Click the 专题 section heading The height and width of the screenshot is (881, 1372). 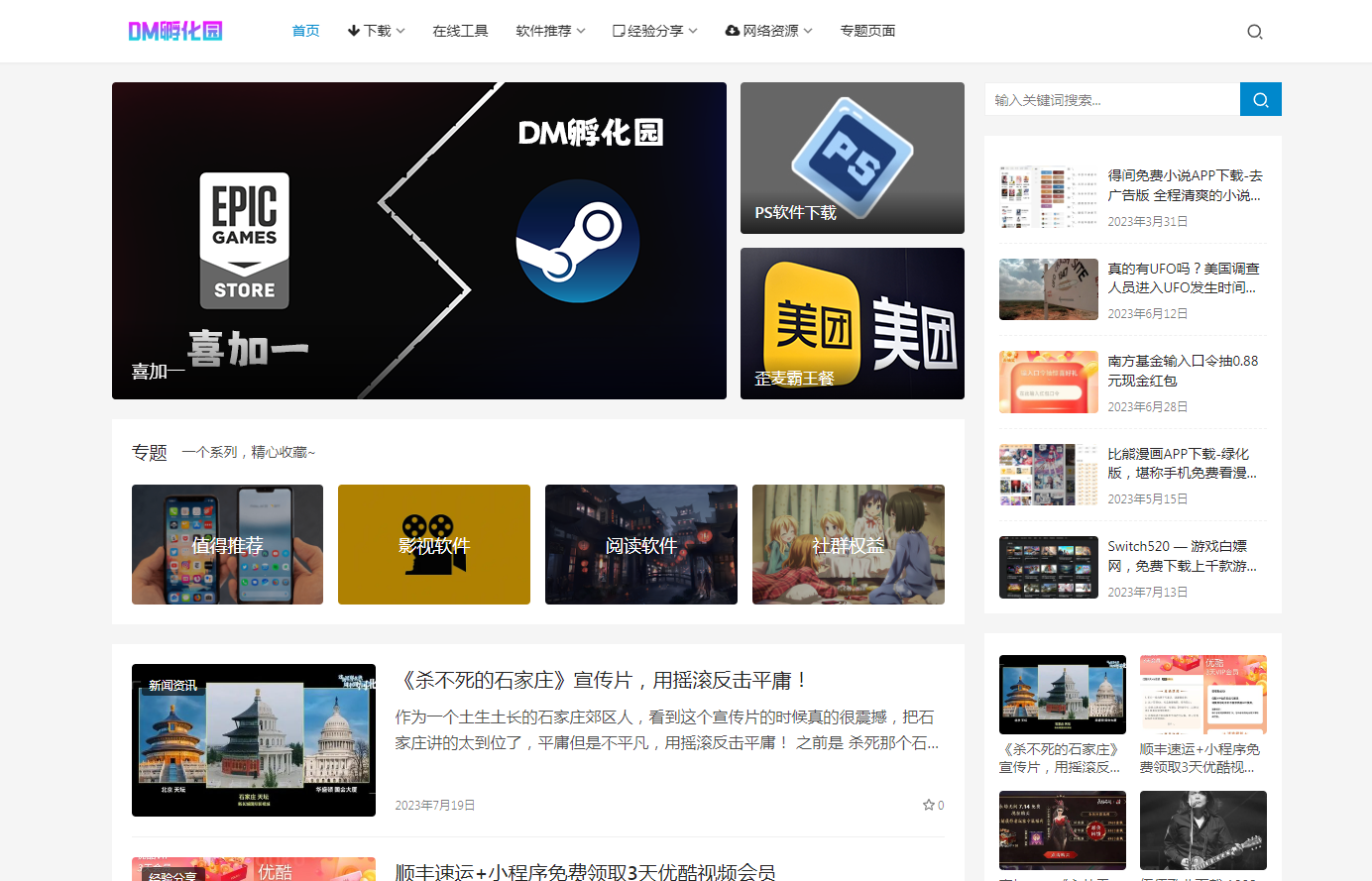point(150,452)
